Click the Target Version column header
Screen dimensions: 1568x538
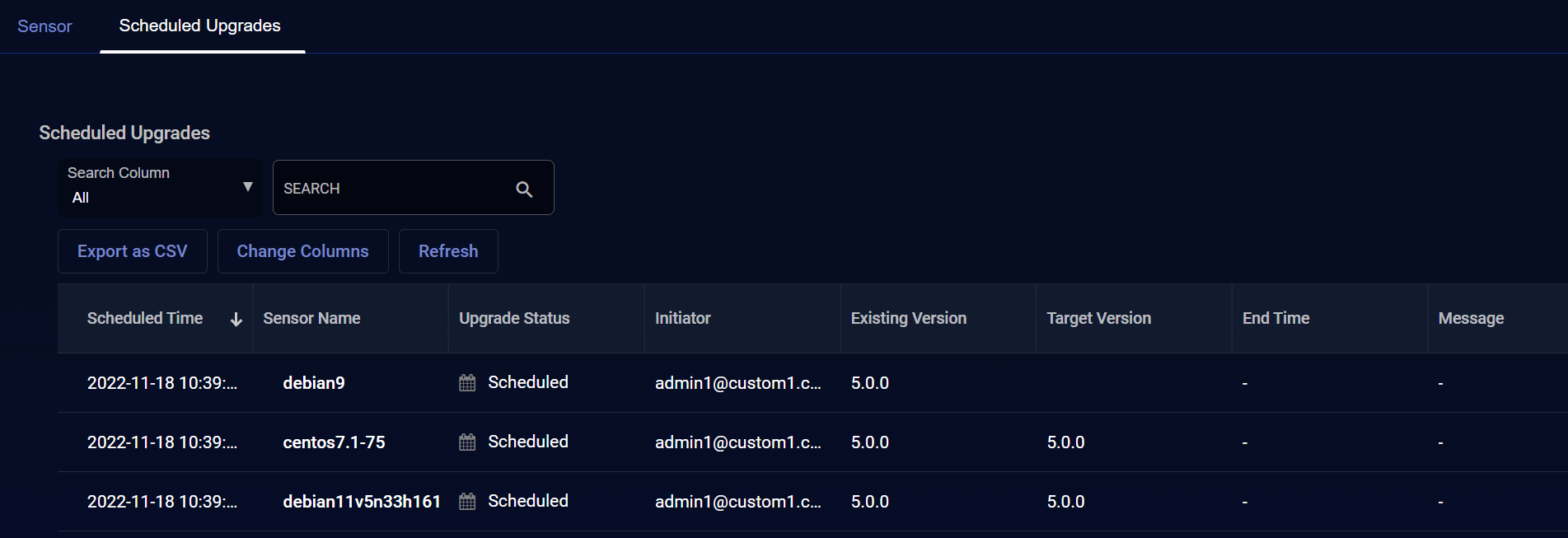[x=1098, y=319]
